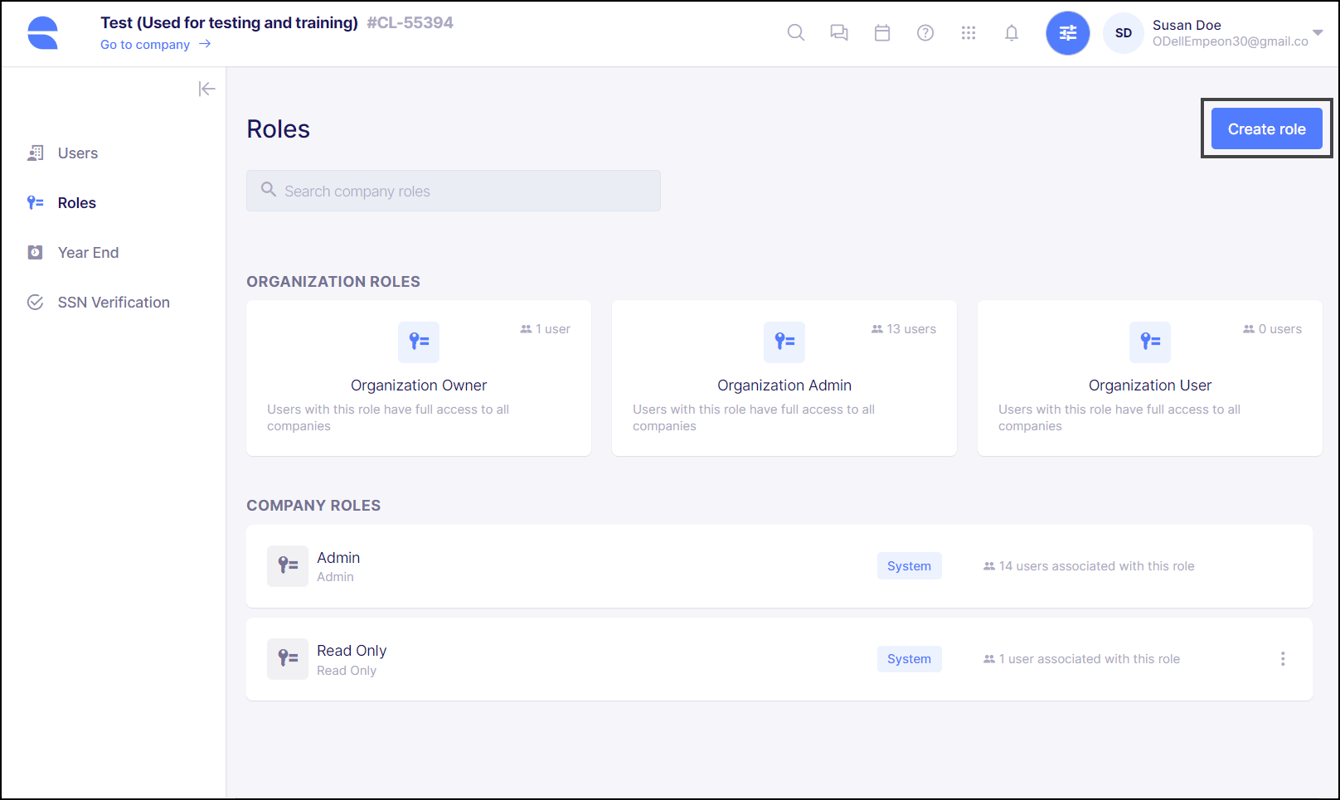
Task: Open the account dropdown next to the email address
Action: click(1317, 32)
